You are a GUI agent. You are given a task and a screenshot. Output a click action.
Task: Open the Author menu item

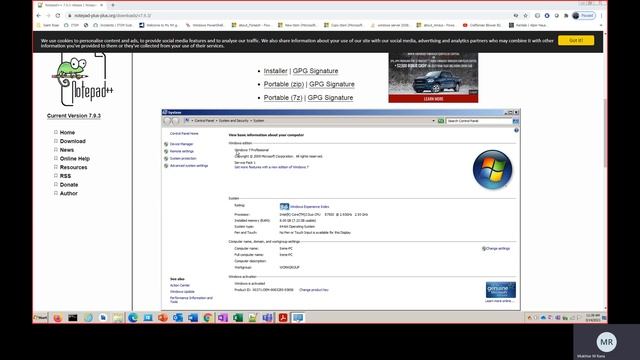[x=69, y=193]
